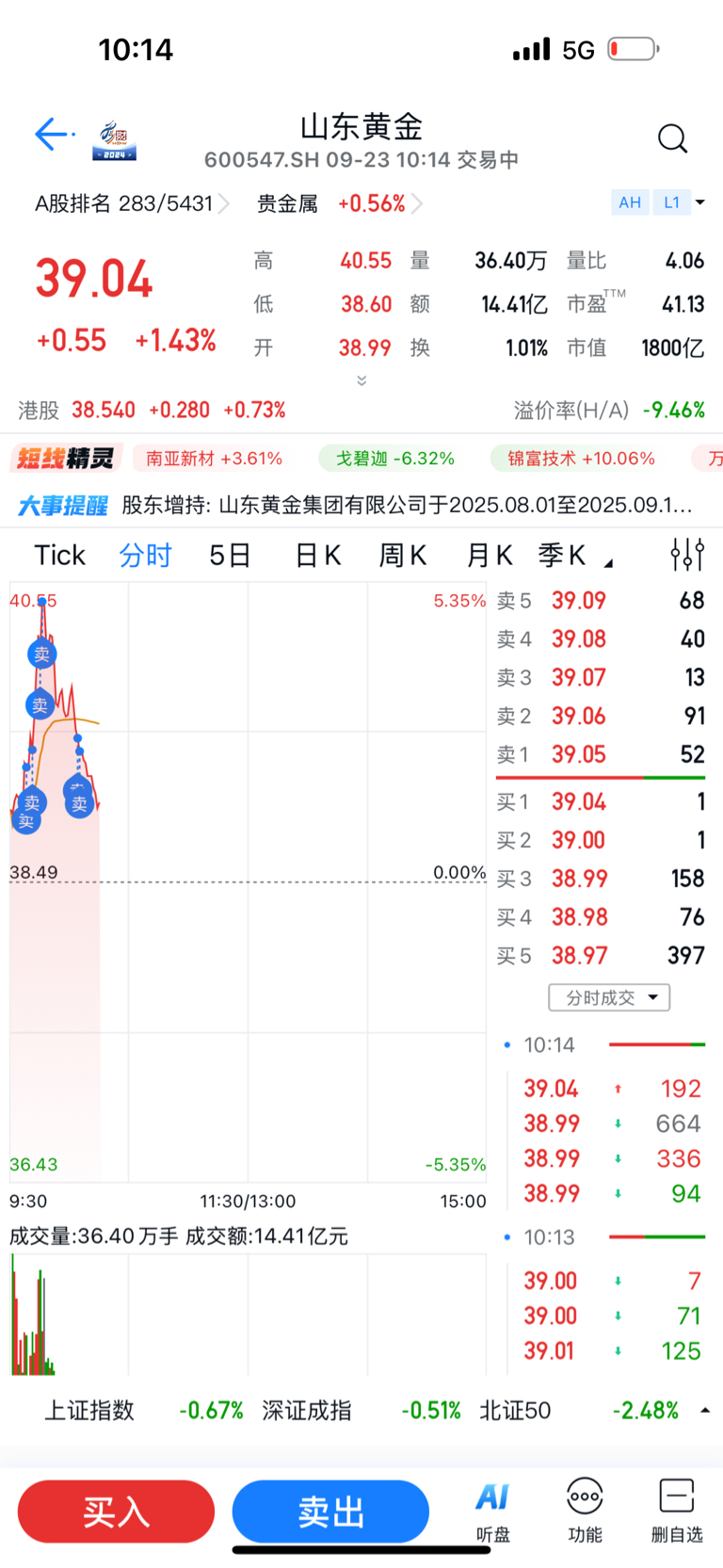This screenshot has width=723, height=1568.
Task: Open AI 听盘 feature
Action: click(x=492, y=1511)
